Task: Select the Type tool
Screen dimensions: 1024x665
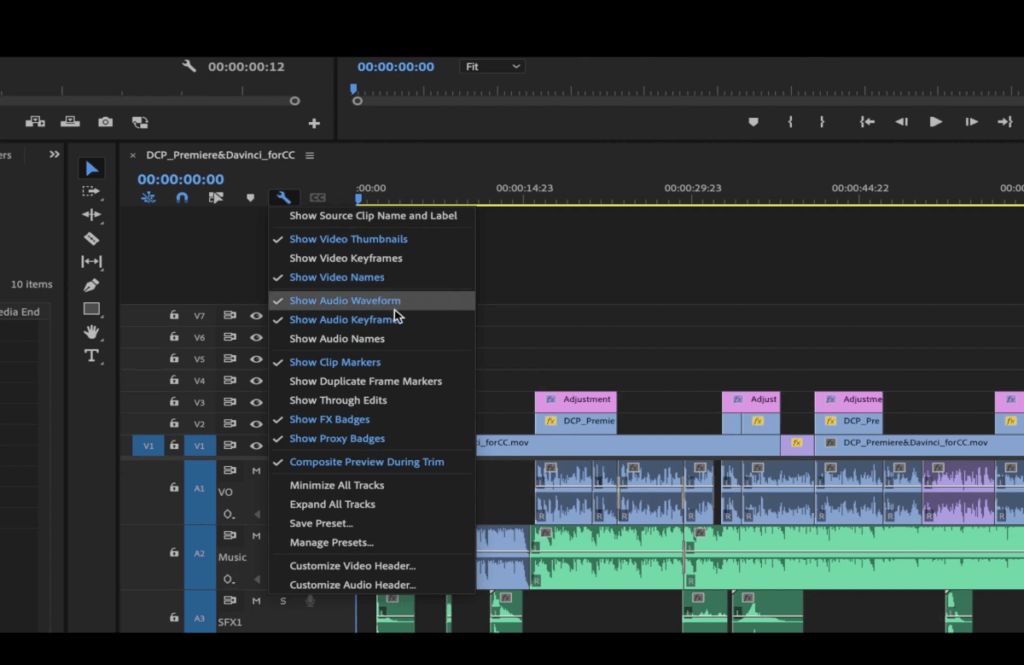Action: pos(92,354)
